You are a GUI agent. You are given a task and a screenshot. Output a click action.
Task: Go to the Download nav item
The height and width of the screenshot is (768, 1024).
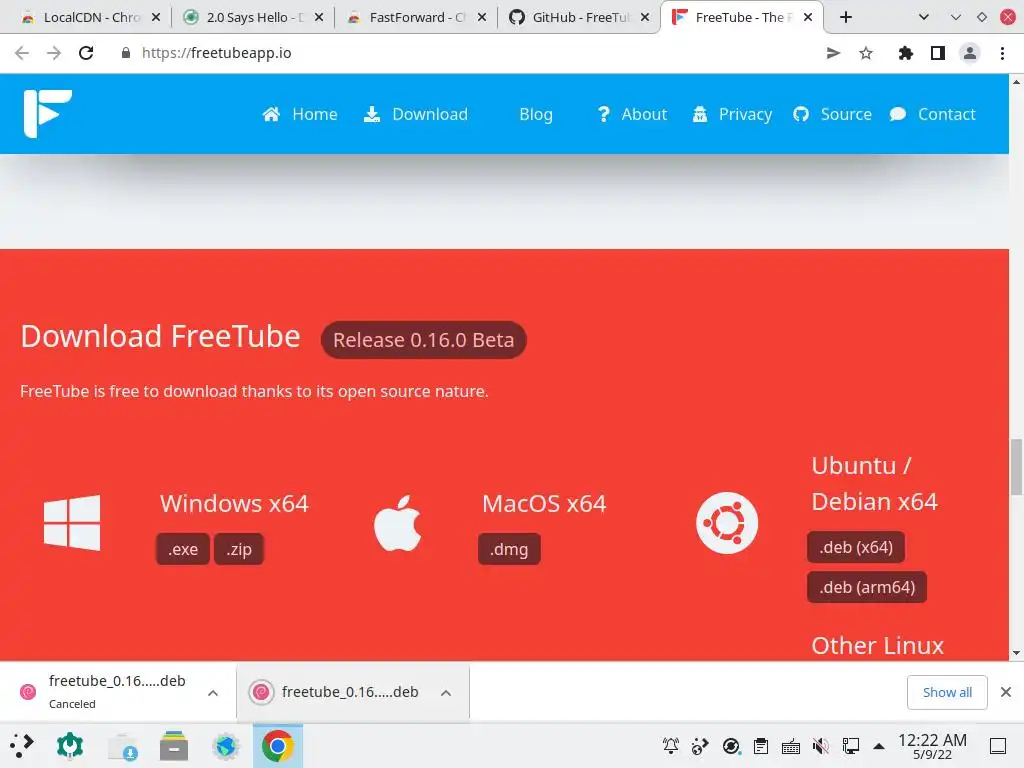415,114
